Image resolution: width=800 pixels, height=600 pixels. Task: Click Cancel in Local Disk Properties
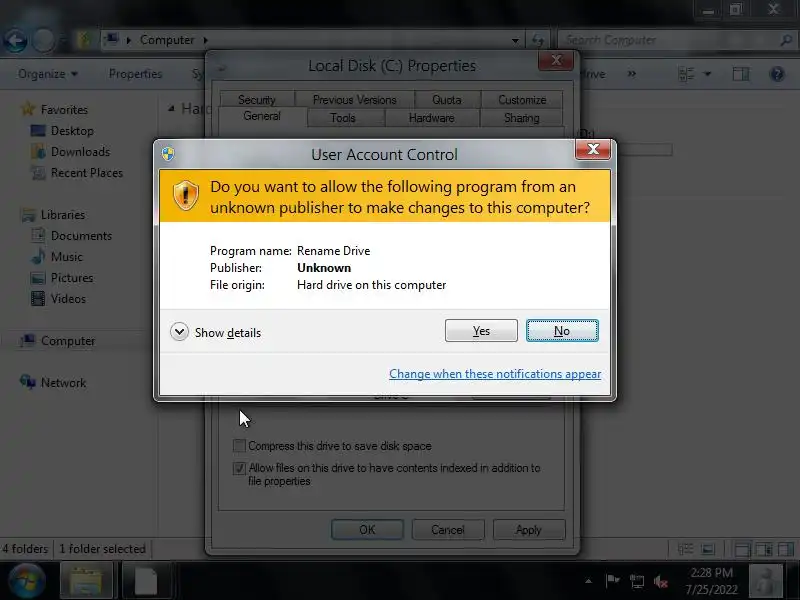coord(447,530)
